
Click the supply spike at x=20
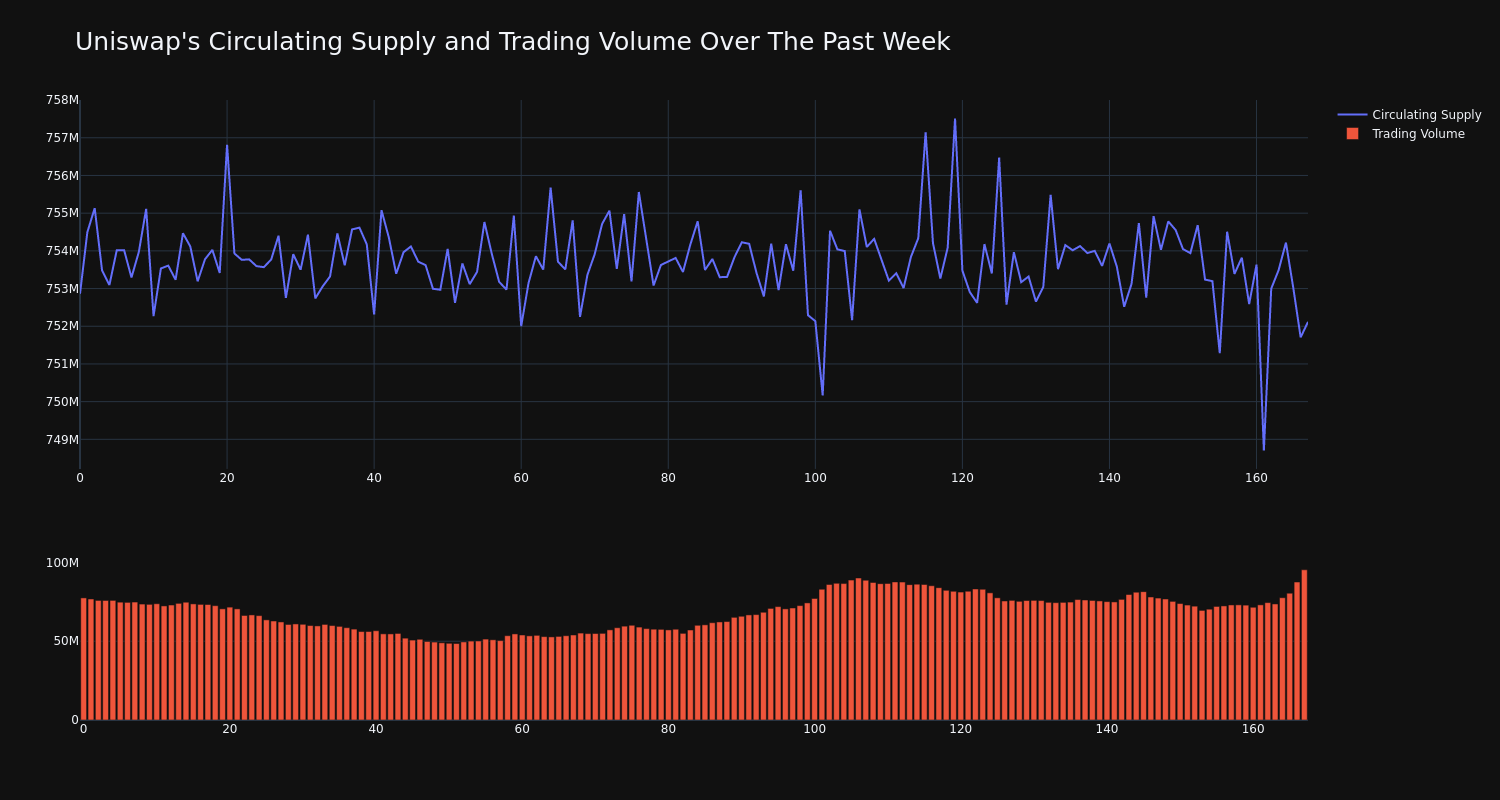coord(227,145)
